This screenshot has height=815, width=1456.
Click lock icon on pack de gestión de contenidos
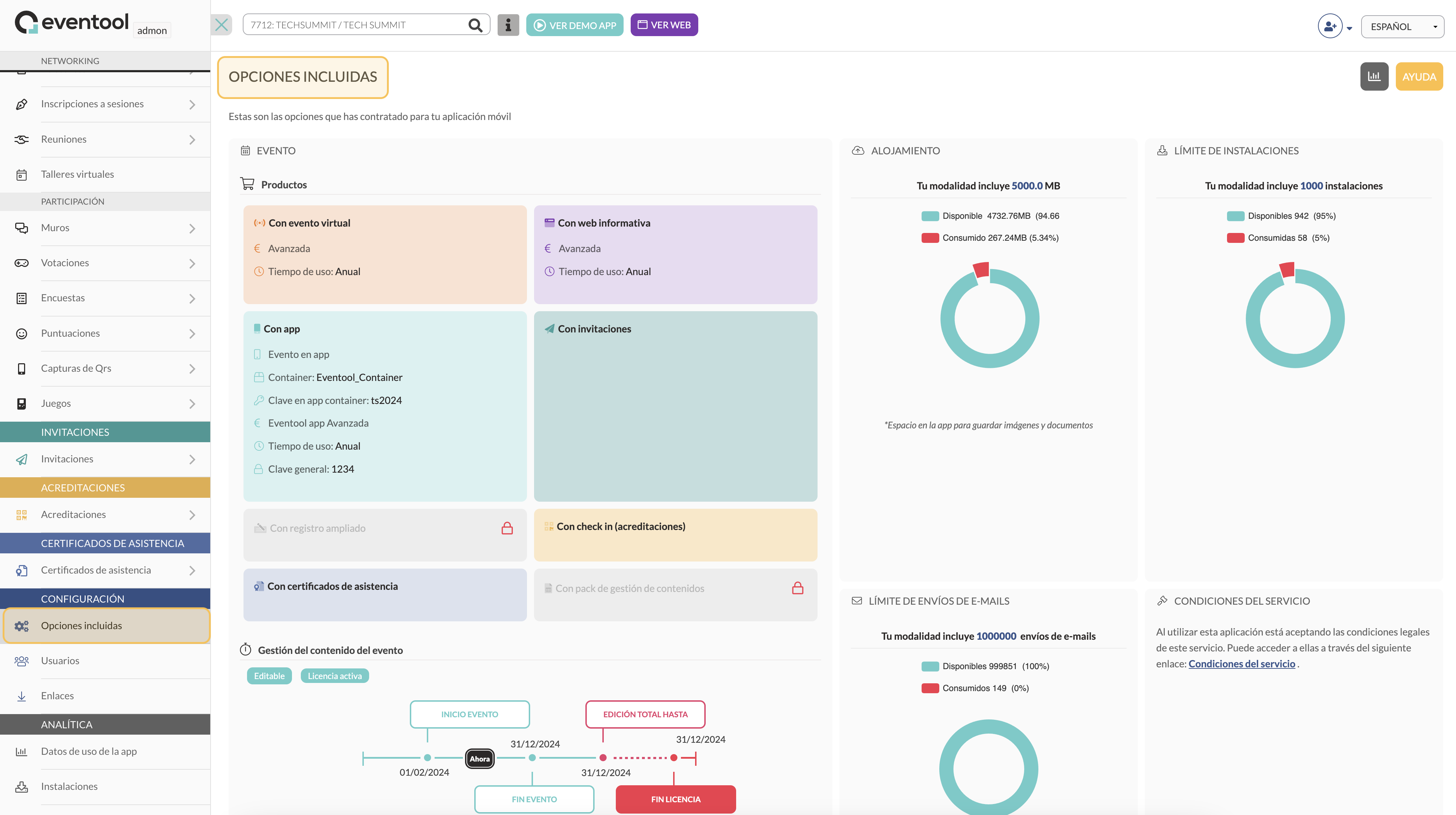click(797, 588)
